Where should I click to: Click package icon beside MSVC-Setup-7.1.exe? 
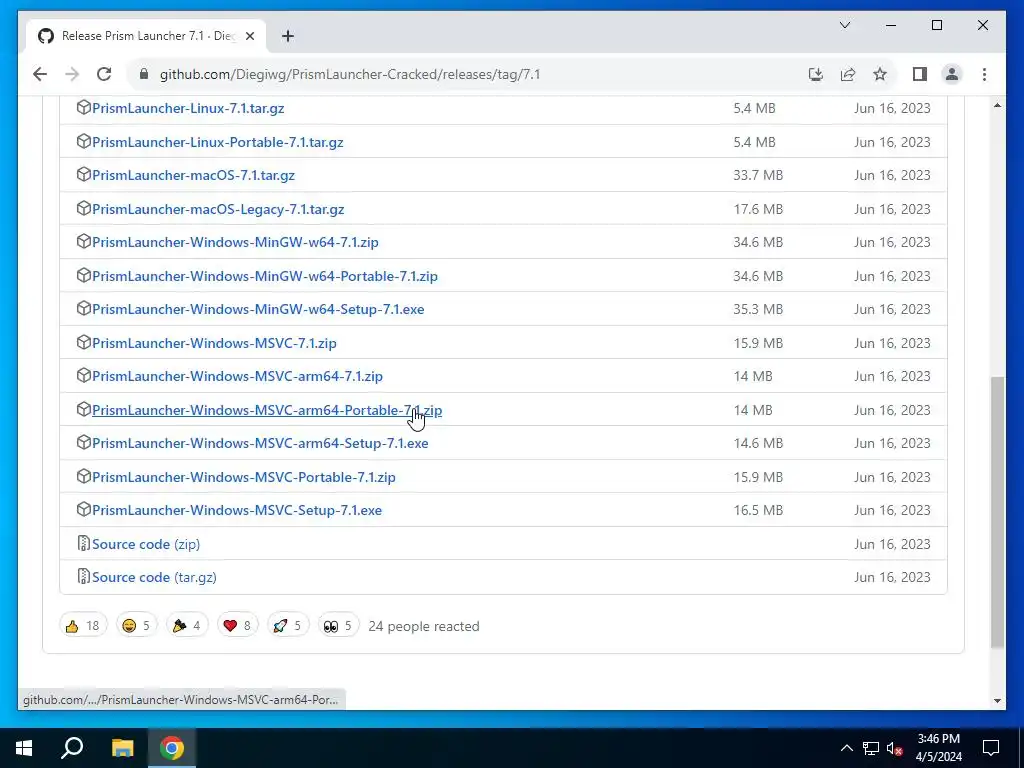coord(84,509)
